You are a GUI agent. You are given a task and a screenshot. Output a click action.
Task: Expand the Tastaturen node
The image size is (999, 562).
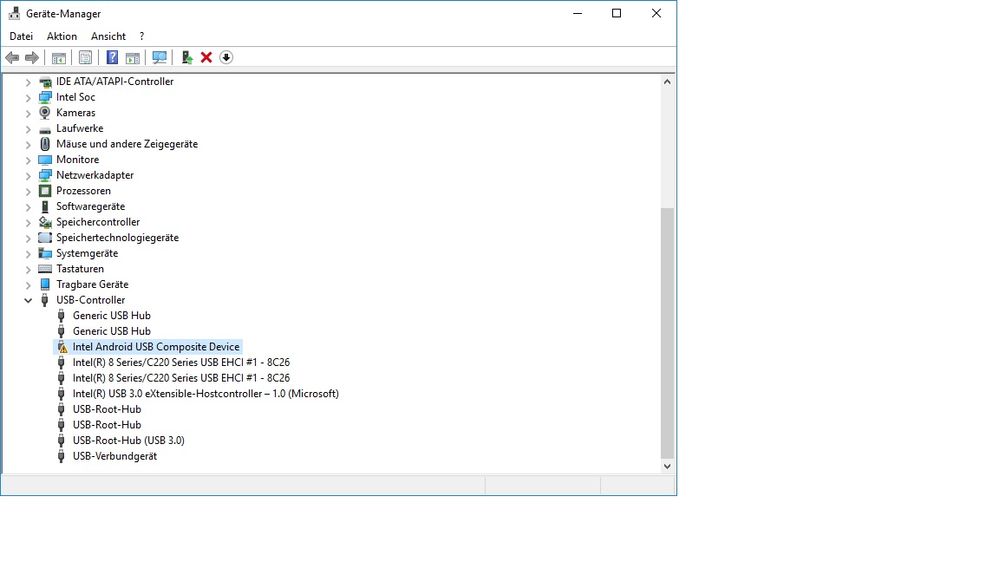tap(28, 269)
